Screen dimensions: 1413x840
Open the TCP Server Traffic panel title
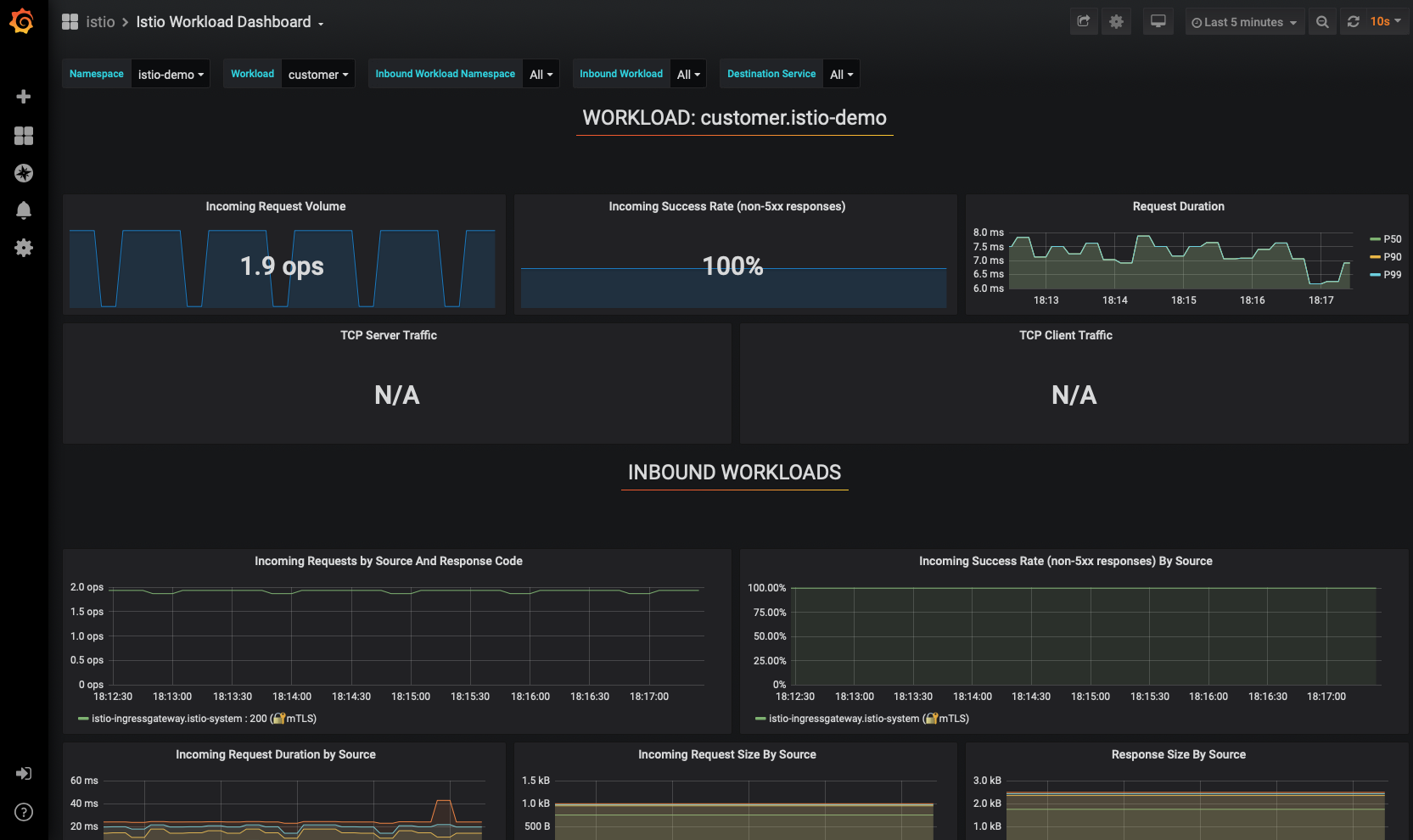coord(389,335)
